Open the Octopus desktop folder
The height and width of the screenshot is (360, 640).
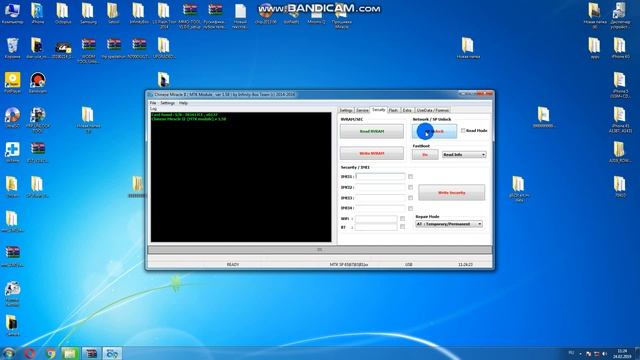coord(63,12)
